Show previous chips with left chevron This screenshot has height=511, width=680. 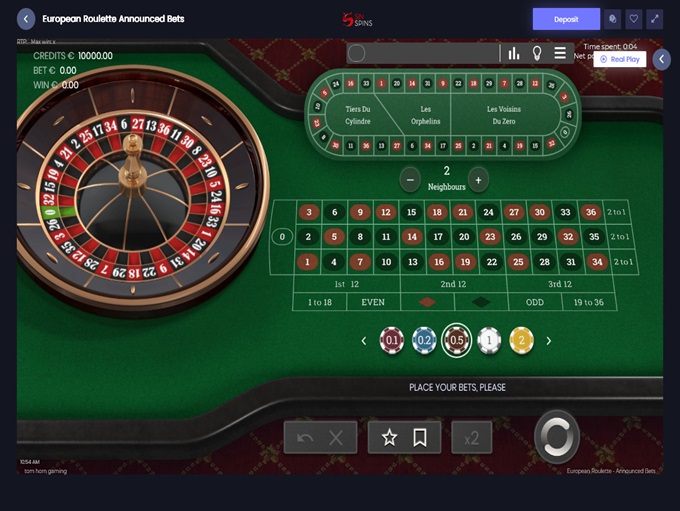click(364, 341)
